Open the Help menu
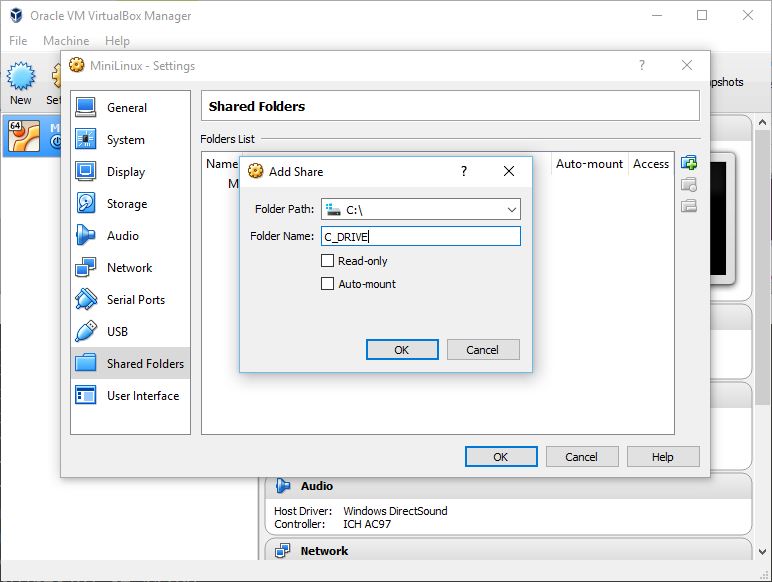 pyautogui.click(x=117, y=40)
